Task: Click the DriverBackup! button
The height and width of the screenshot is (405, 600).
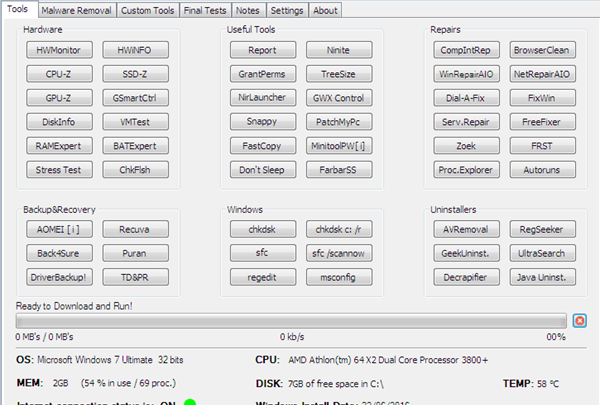Action: (x=59, y=277)
